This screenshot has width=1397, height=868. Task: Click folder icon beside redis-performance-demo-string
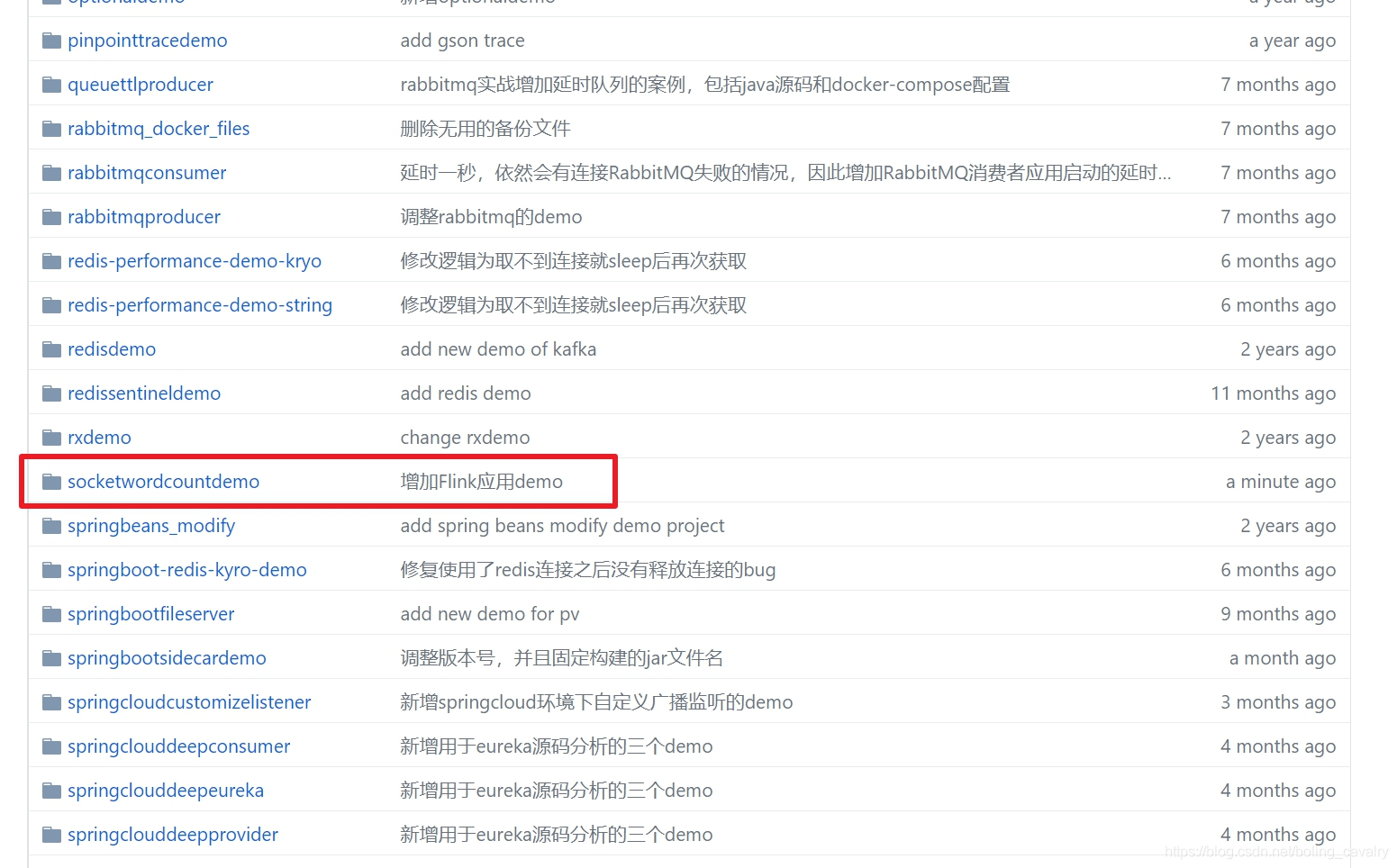pyautogui.click(x=51, y=305)
